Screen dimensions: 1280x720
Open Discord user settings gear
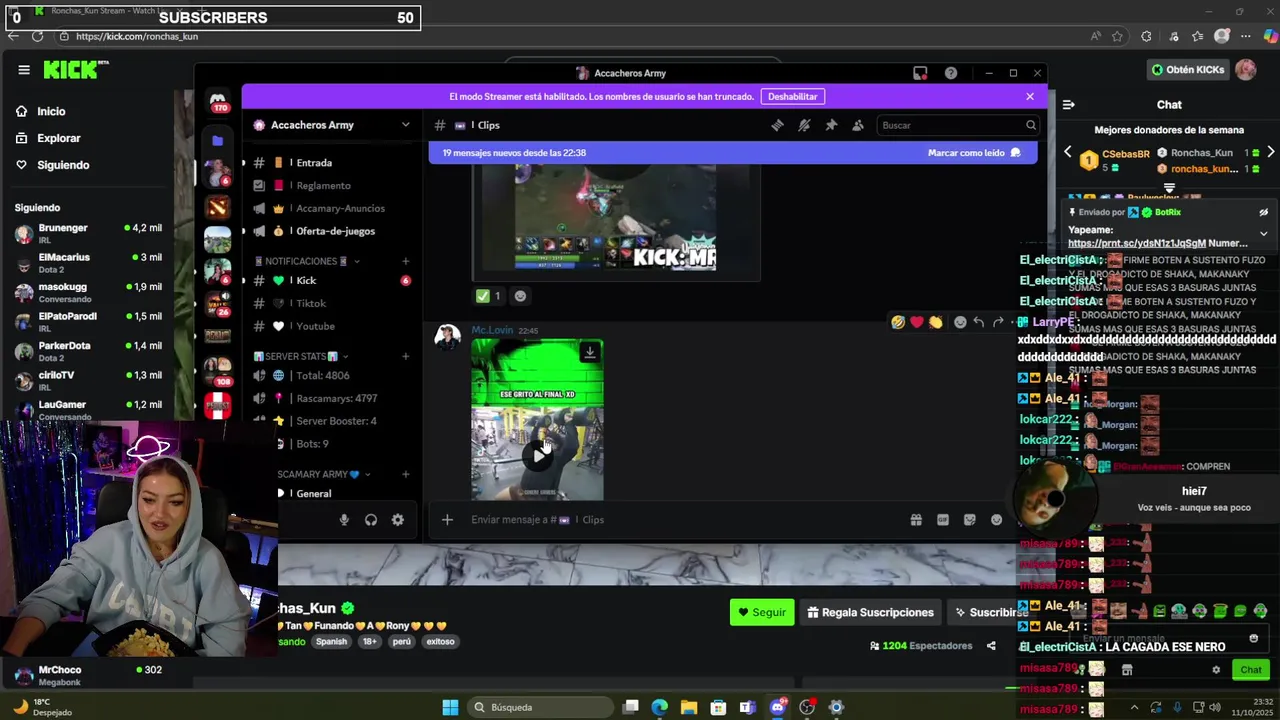(398, 520)
